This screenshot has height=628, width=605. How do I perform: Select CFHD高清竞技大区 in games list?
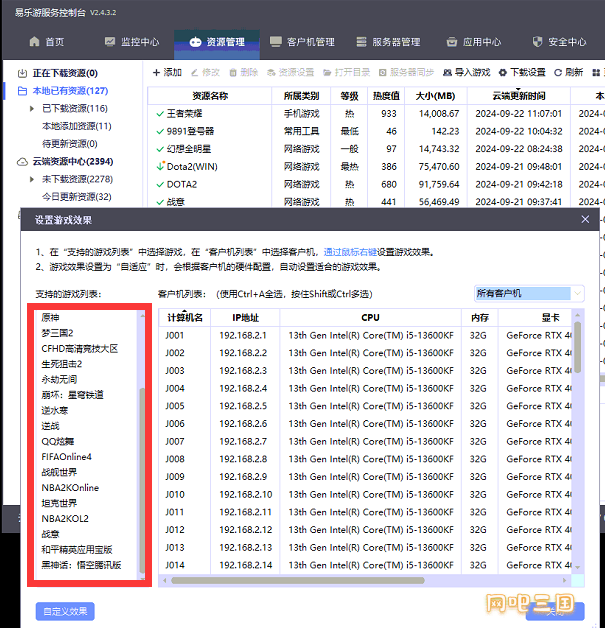(x=80, y=349)
